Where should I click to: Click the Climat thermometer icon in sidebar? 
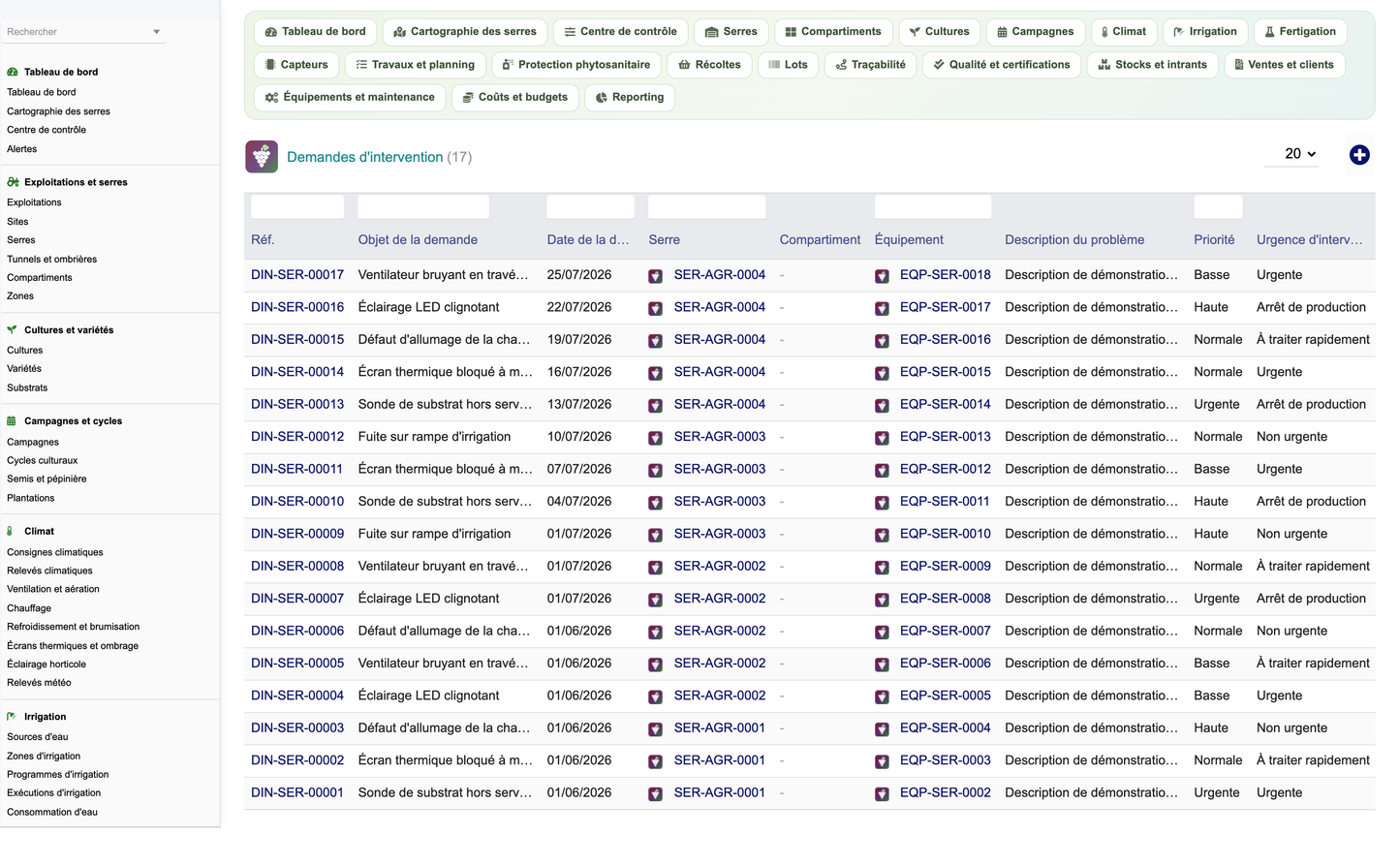[11, 531]
